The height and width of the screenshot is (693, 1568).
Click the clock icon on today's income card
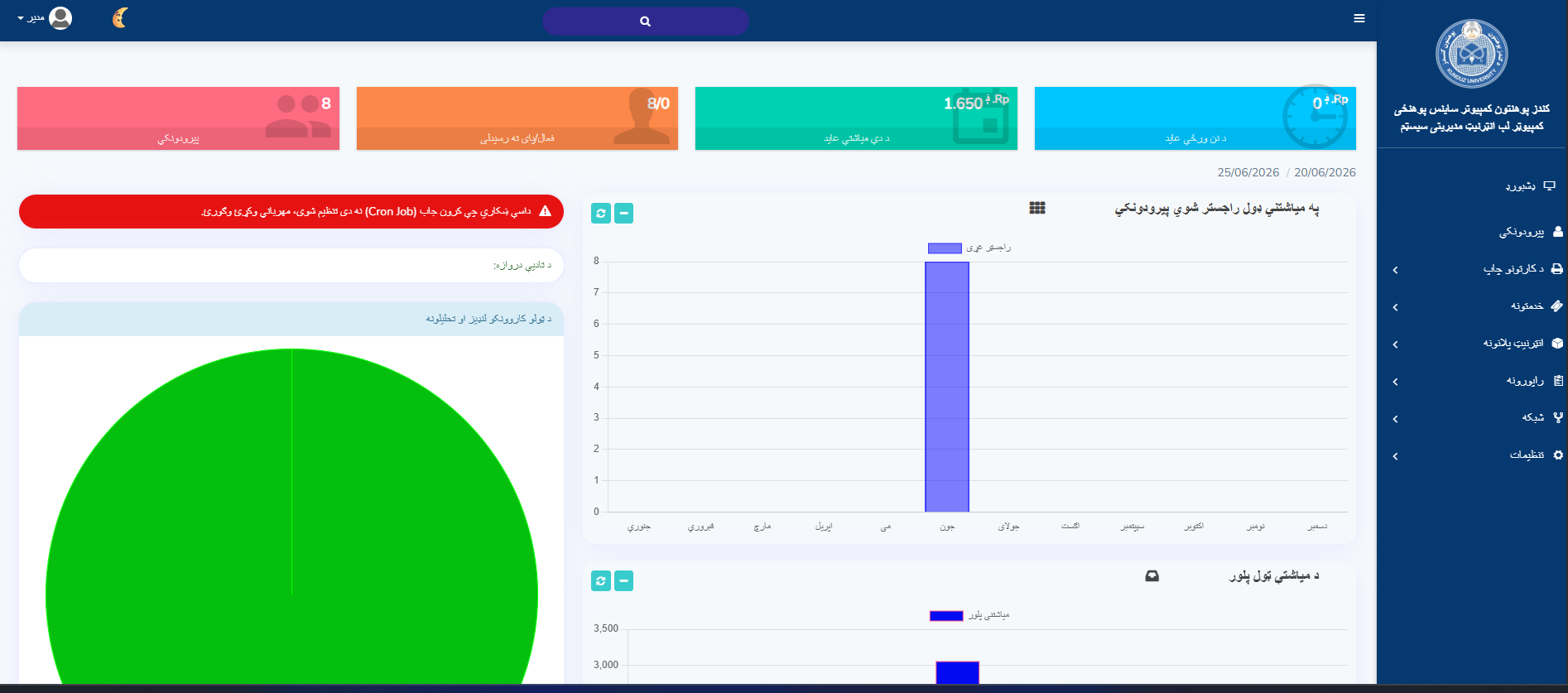click(x=1315, y=117)
